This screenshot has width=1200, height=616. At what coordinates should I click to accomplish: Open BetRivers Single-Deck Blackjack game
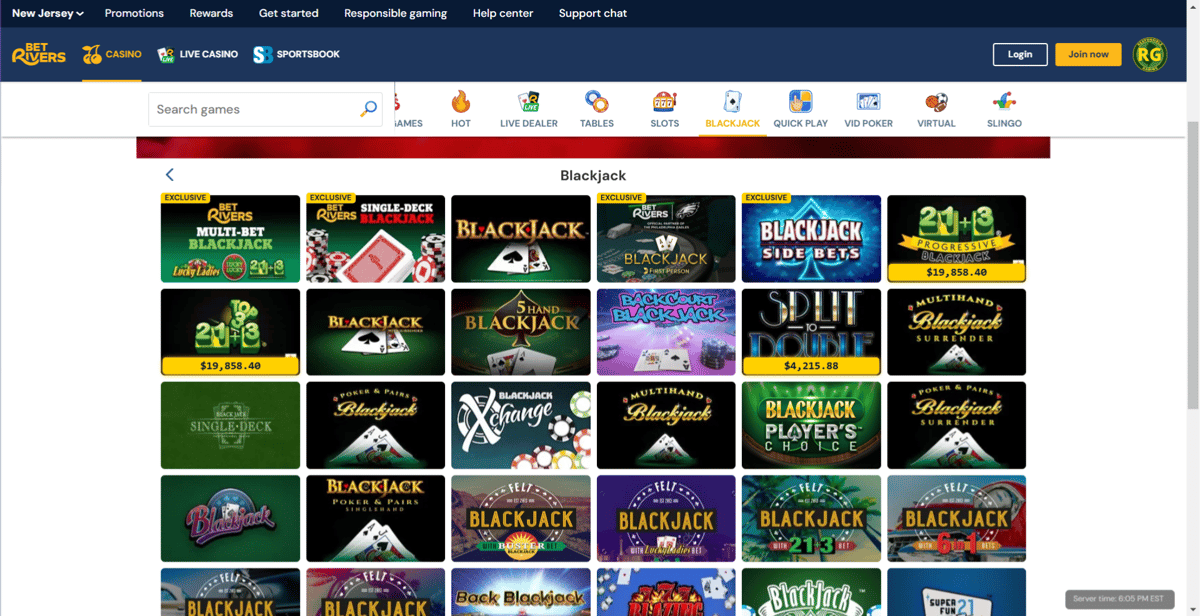click(376, 239)
